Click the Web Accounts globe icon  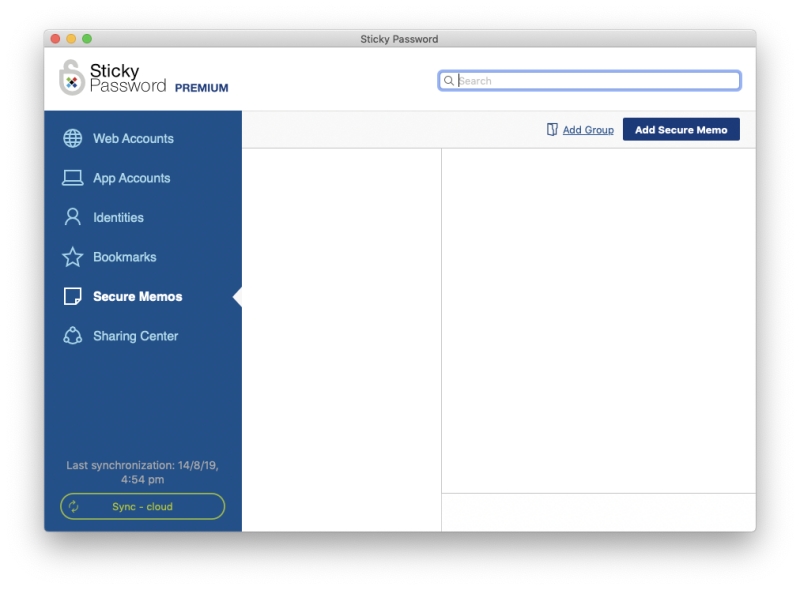[x=72, y=138]
